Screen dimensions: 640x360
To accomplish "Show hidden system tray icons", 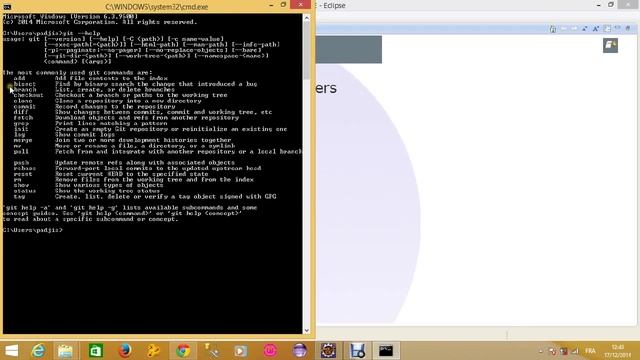I will 541,351.
